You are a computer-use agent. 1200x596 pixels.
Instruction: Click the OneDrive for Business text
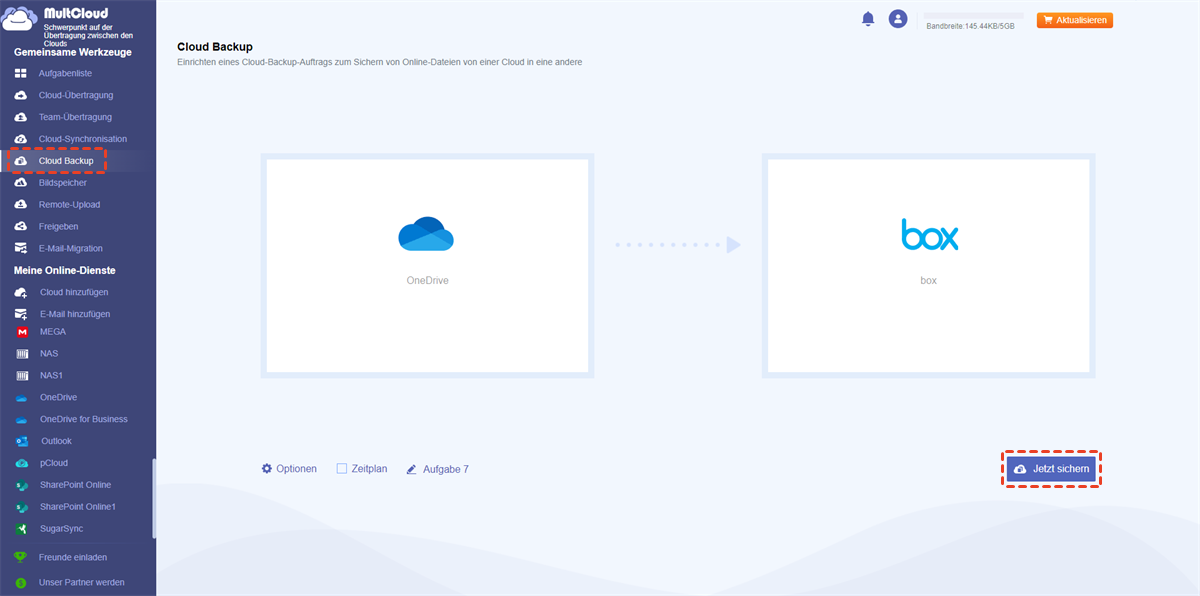click(84, 420)
